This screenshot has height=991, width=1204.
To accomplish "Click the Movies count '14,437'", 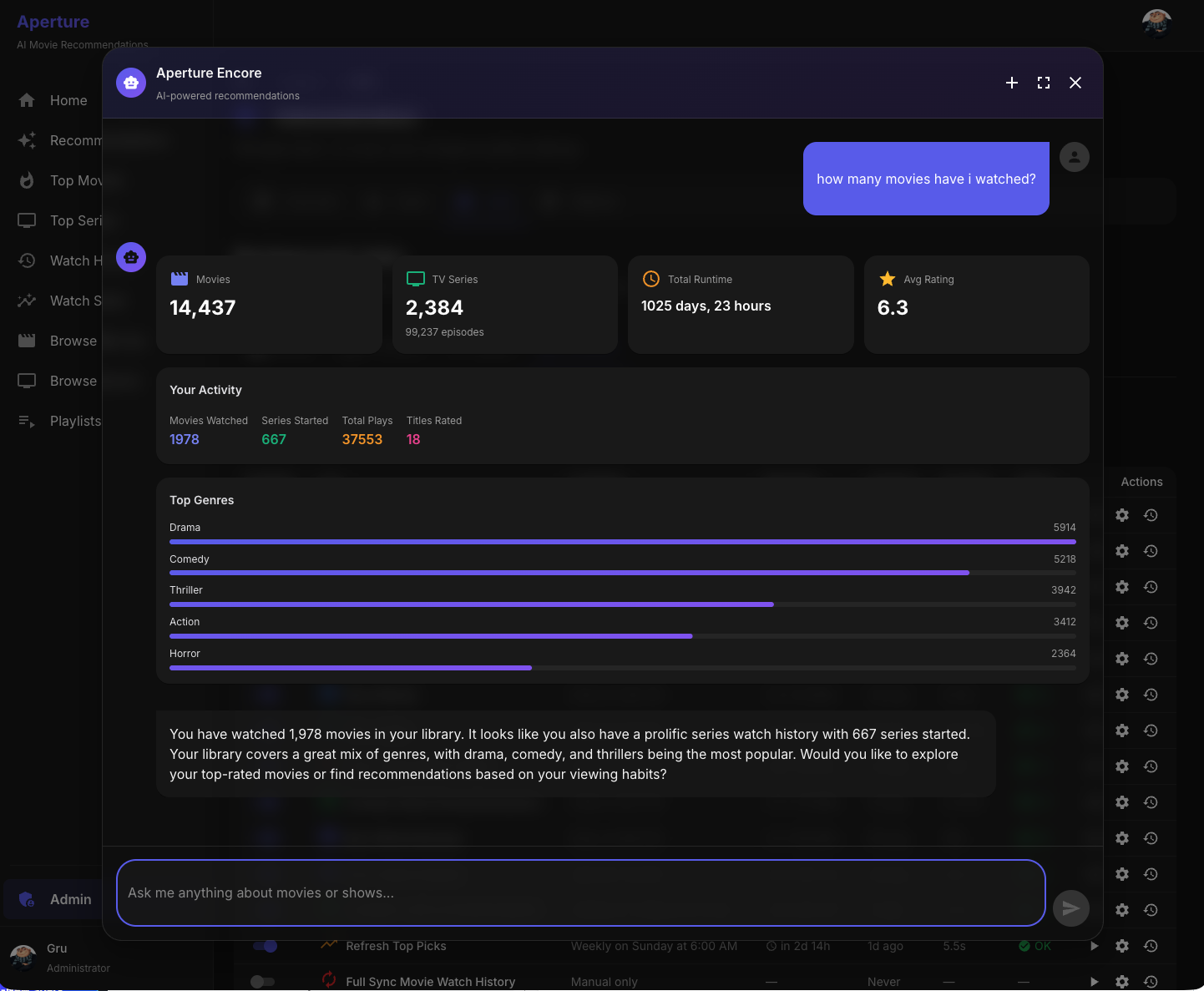I will click(203, 308).
